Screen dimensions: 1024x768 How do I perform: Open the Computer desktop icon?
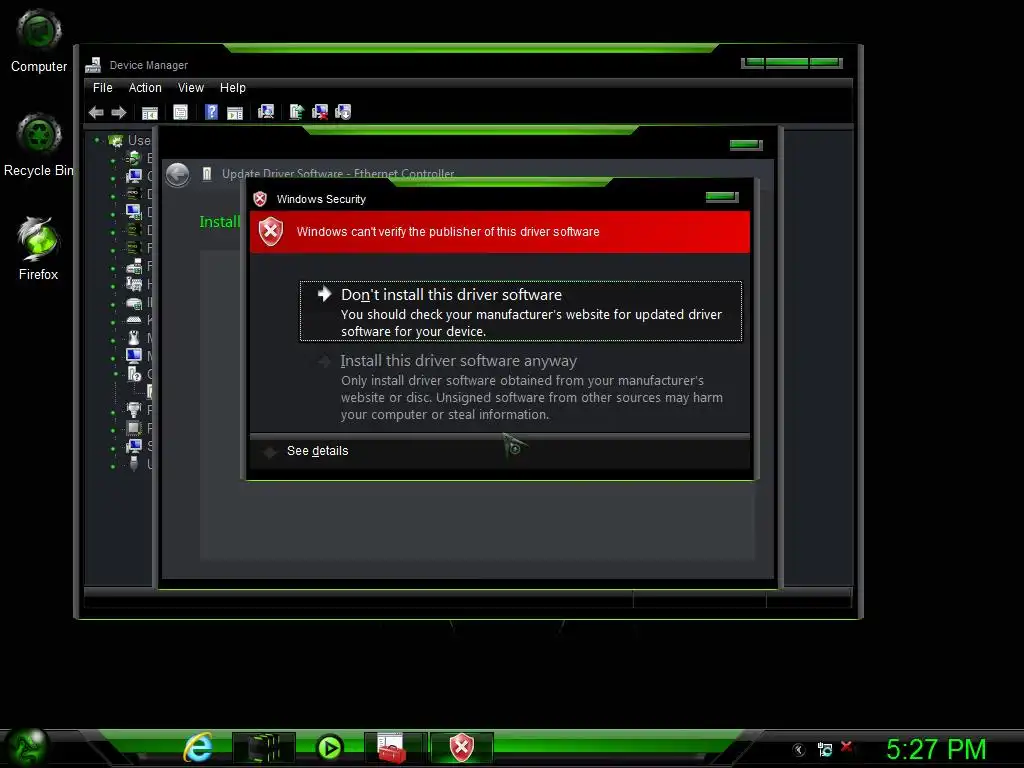click(39, 40)
